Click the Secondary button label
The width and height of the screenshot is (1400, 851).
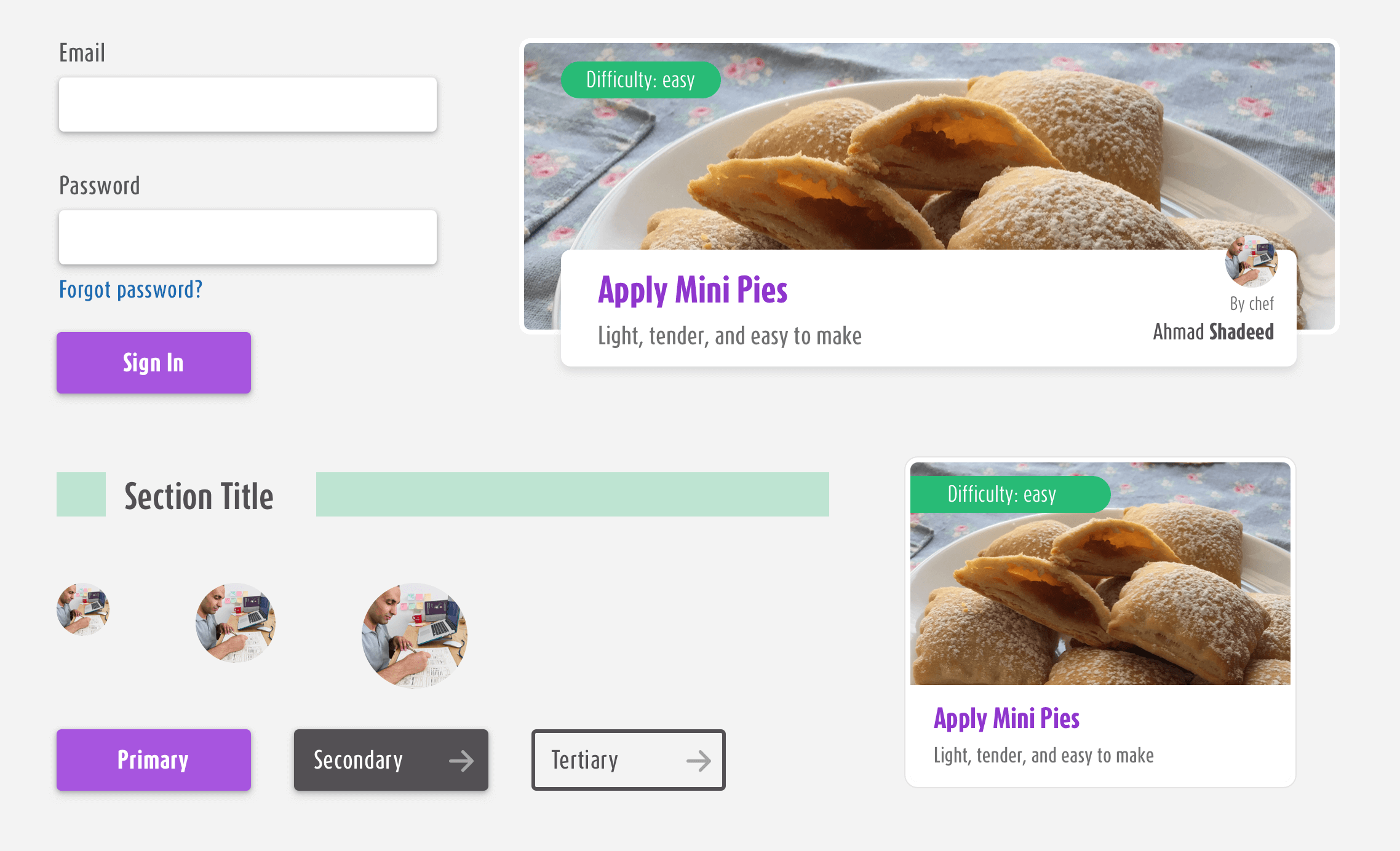358,761
